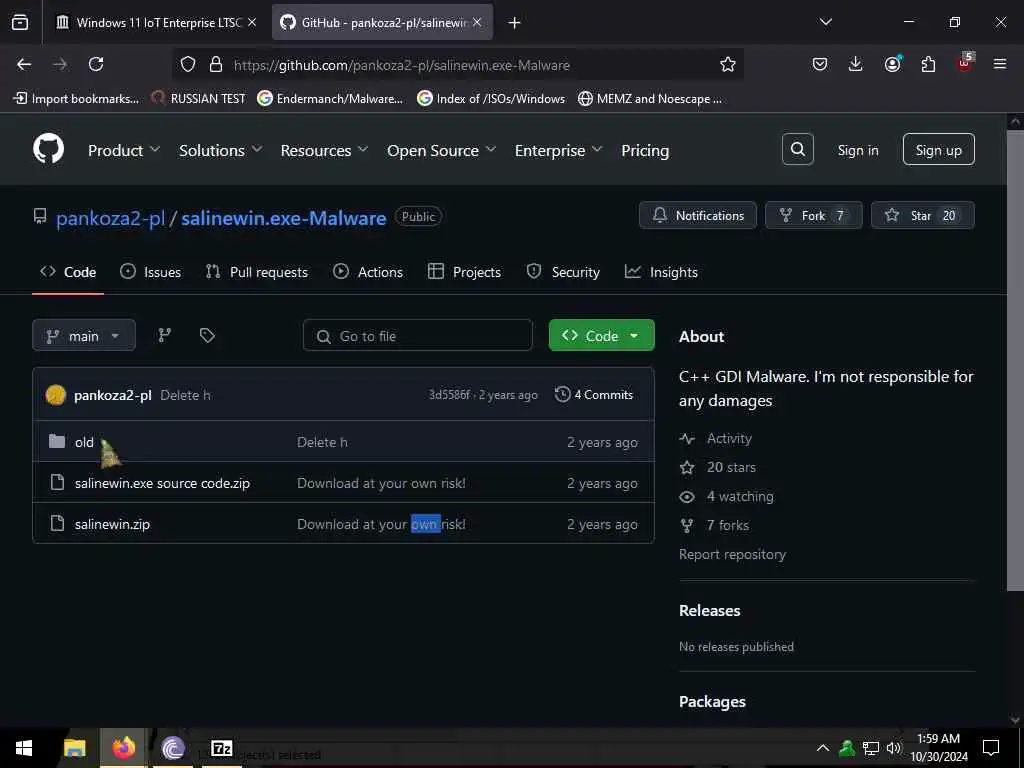The width and height of the screenshot is (1024, 768).
Task: Reload the page with refresh icon
Action: coord(96,64)
